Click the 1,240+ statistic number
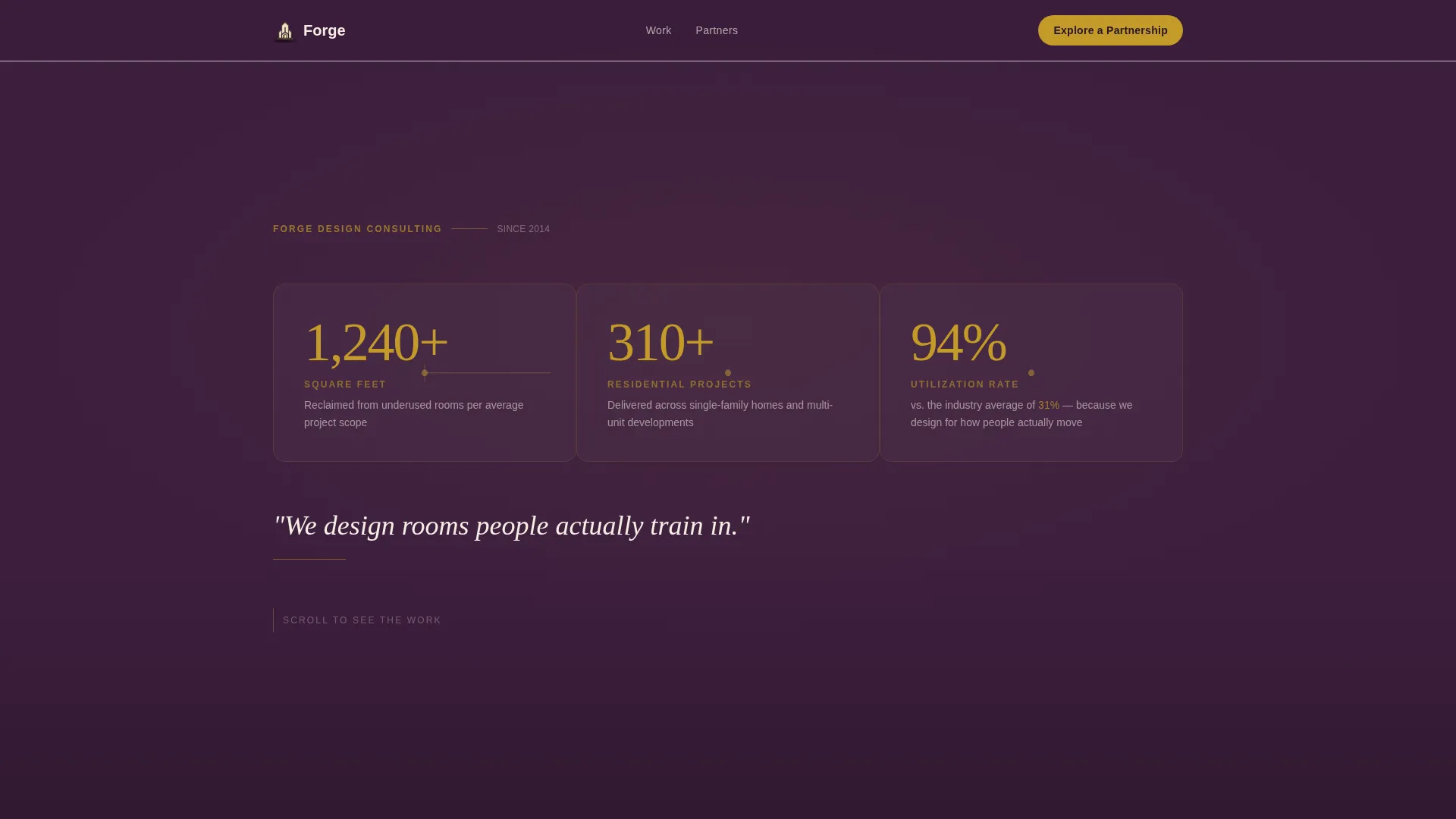The image size is (1456, 819). coord(376,342)
